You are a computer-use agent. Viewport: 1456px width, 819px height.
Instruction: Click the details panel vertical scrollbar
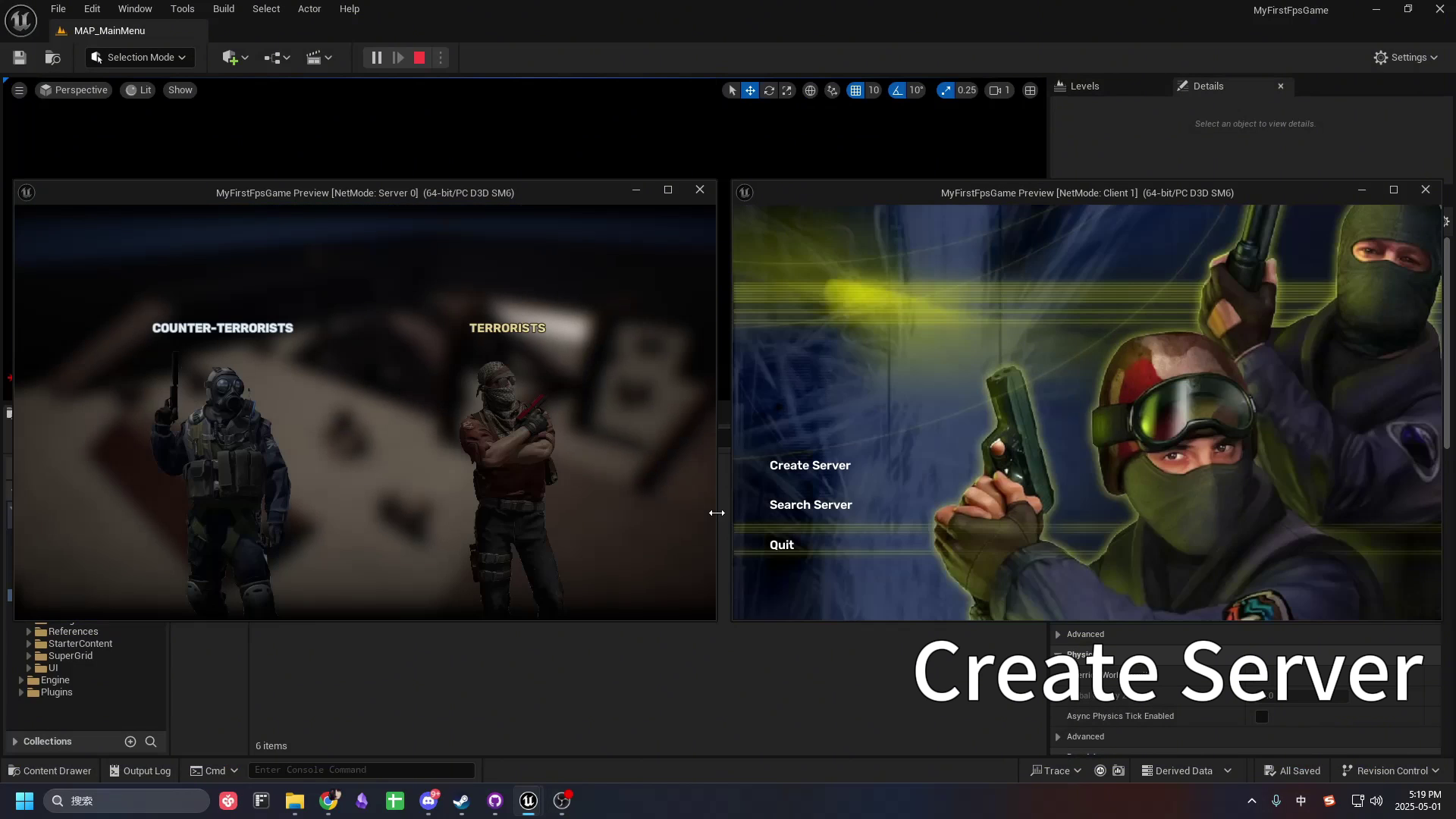[1447, 341]
